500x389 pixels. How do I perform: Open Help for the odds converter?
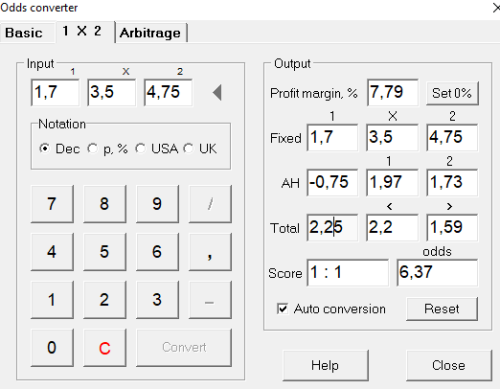pyautogui.click(x=325, y=365)
